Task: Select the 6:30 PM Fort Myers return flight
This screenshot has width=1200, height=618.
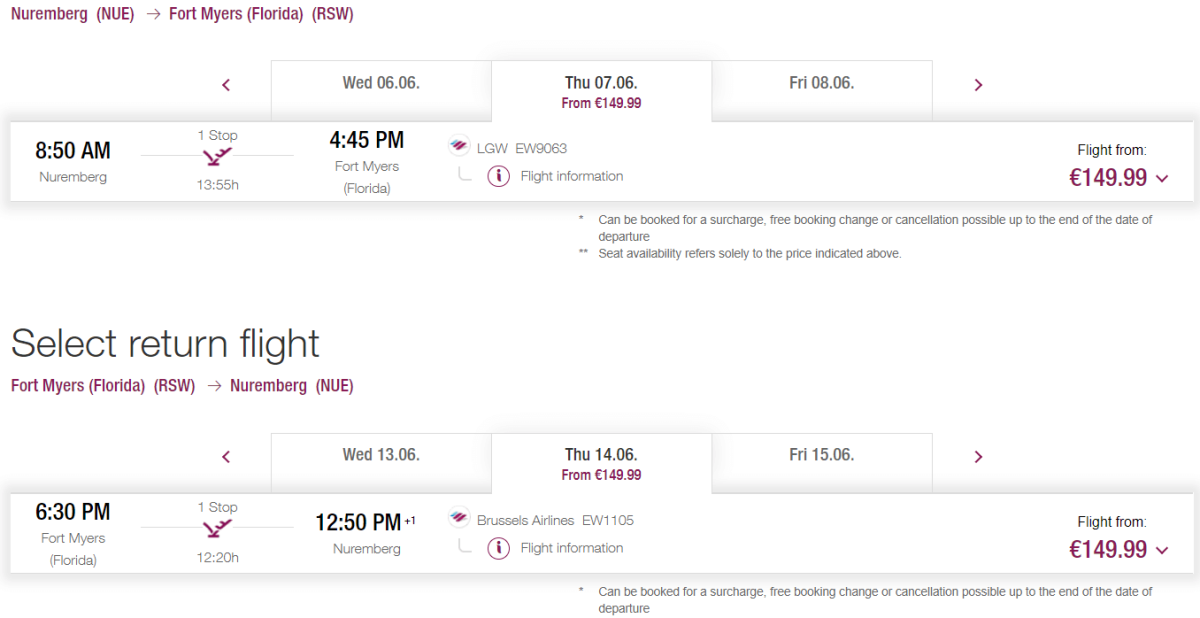Action: (73, 513)
